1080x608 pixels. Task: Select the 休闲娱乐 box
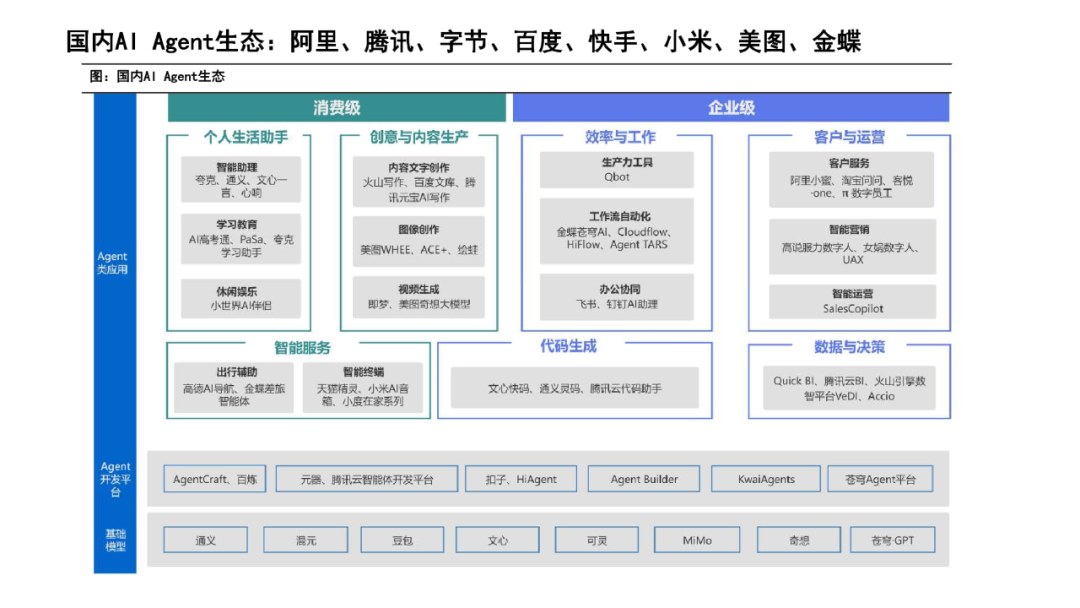[240, 297]
